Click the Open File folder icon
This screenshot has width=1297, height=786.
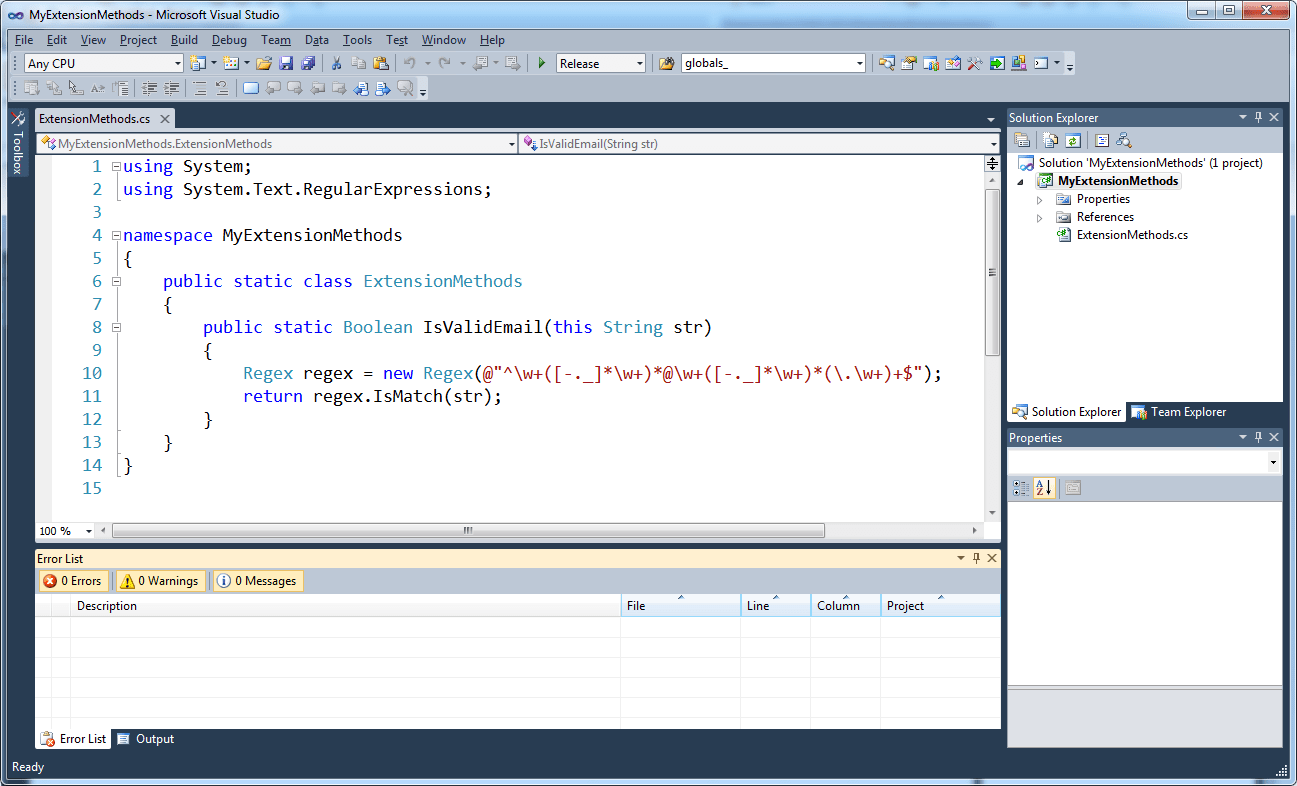click(x=264, y=63)
